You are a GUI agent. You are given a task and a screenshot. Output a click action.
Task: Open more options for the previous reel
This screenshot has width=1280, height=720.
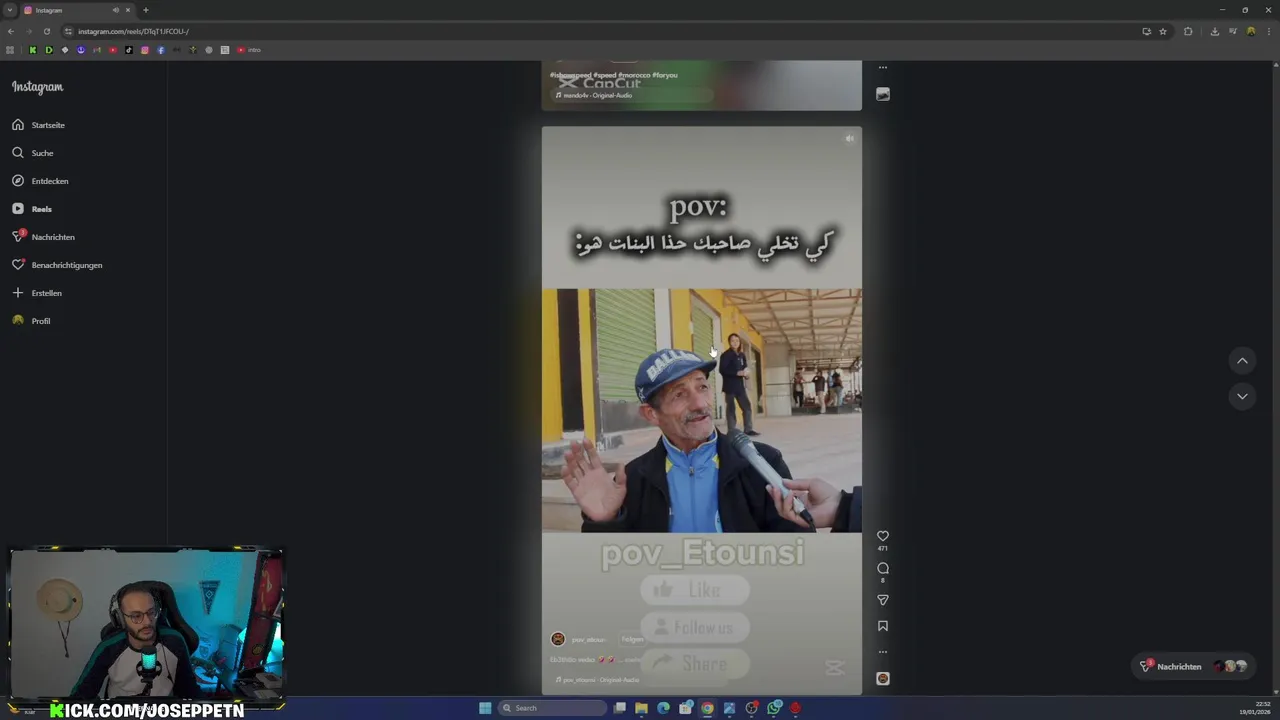coord(882,67)
